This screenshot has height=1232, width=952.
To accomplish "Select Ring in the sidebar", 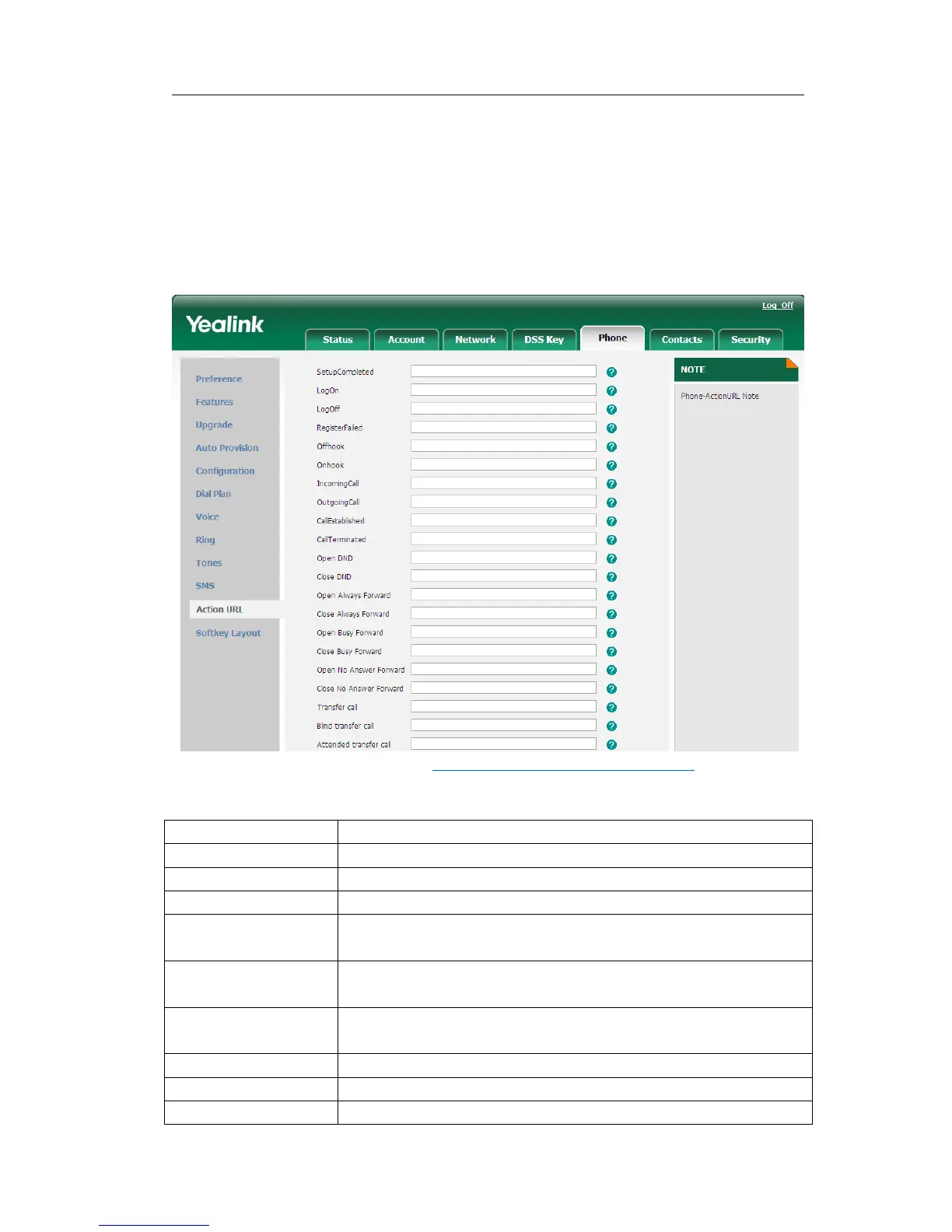I will [x=205, y=540].
